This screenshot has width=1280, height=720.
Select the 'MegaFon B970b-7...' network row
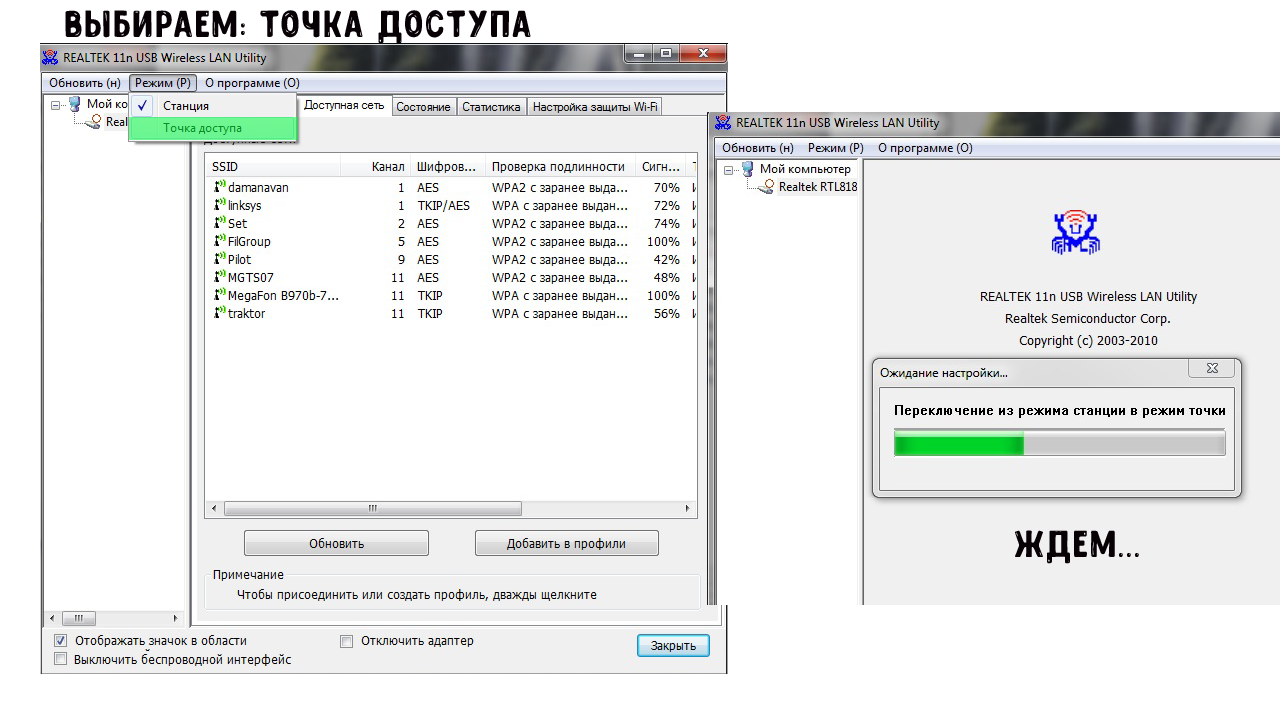(451, 295)
